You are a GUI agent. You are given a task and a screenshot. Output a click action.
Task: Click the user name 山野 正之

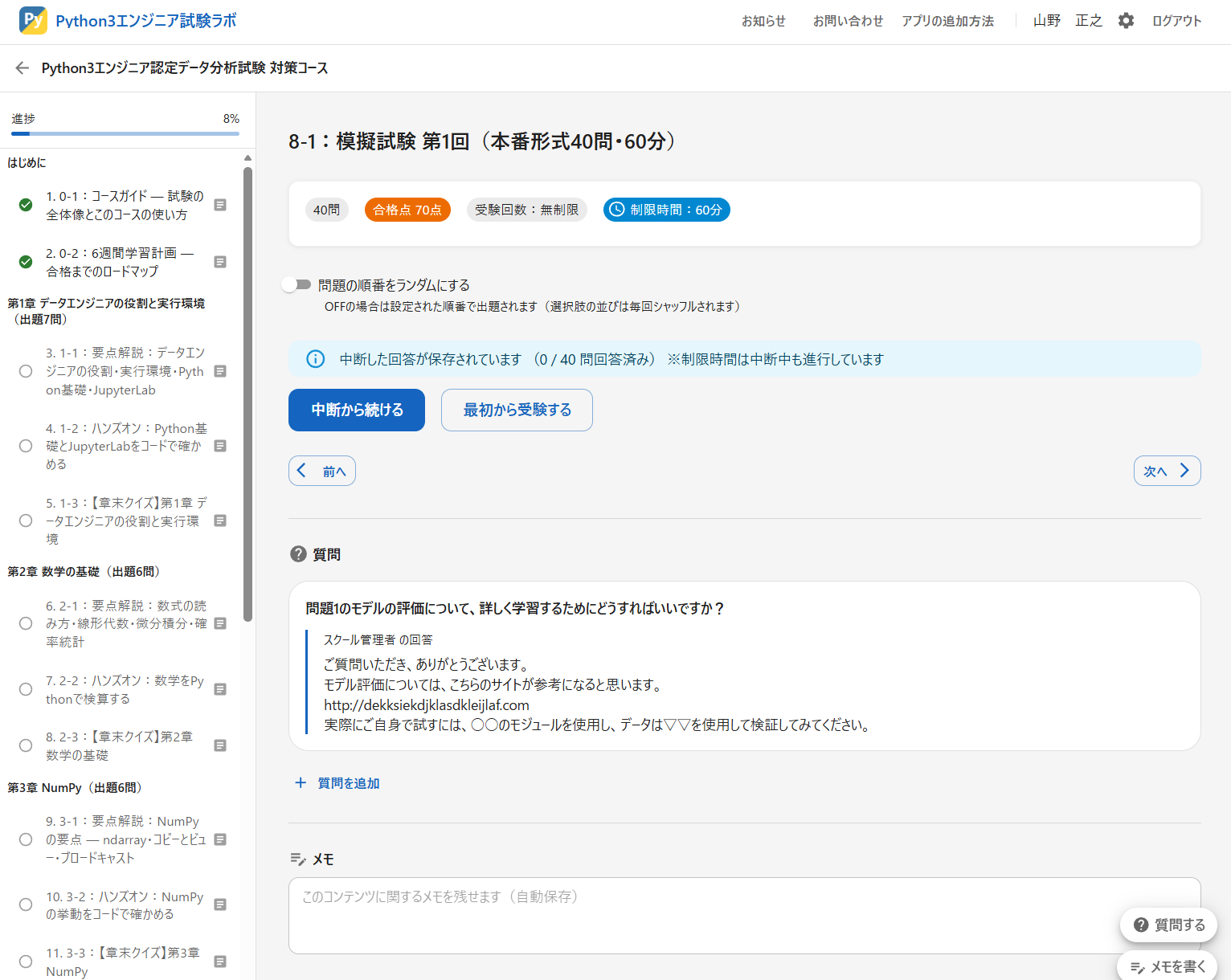[1068, 21]
